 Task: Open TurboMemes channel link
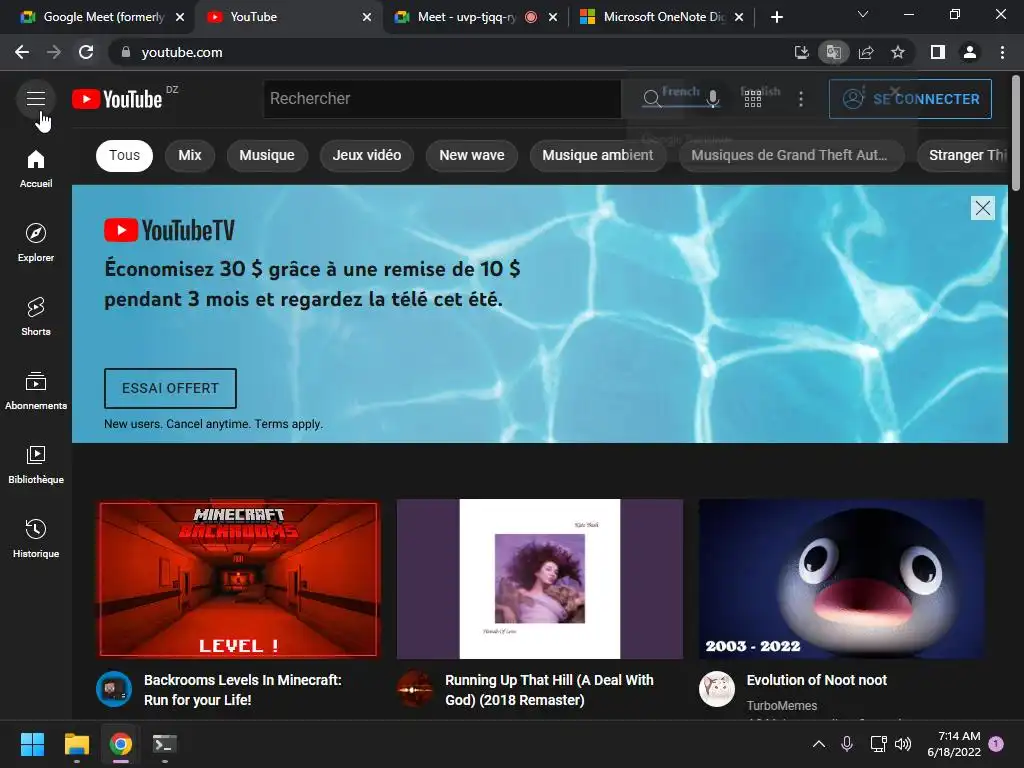[x=781, y=705]
